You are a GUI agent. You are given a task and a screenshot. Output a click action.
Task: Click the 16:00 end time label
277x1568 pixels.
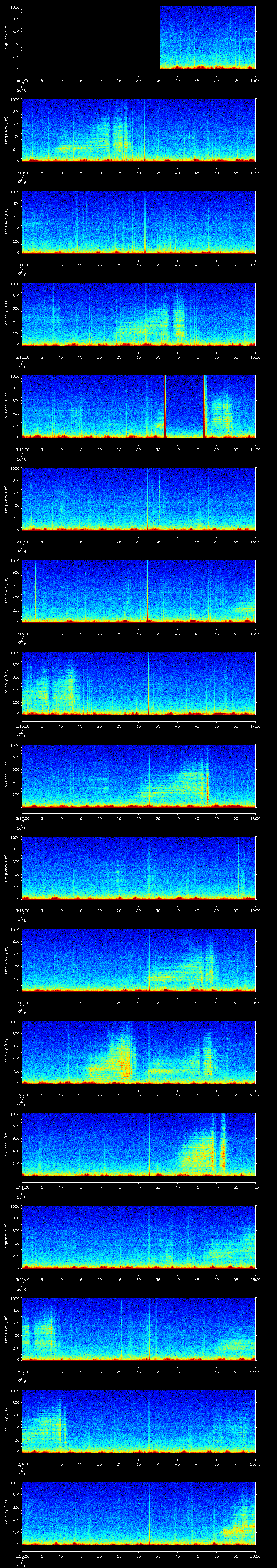pos(255,634)
